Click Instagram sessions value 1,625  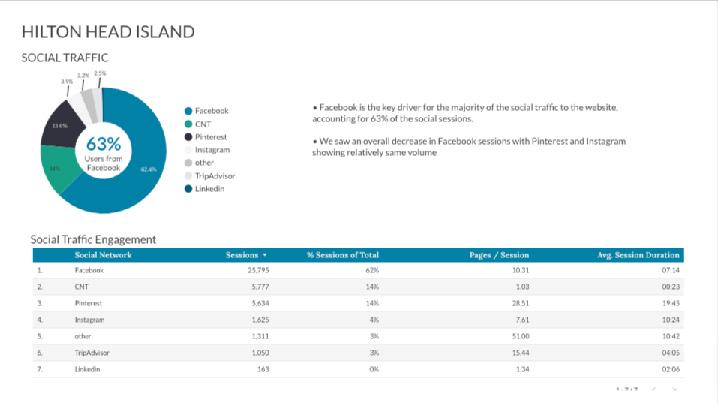pyautogui.click(x=260, y=320)
